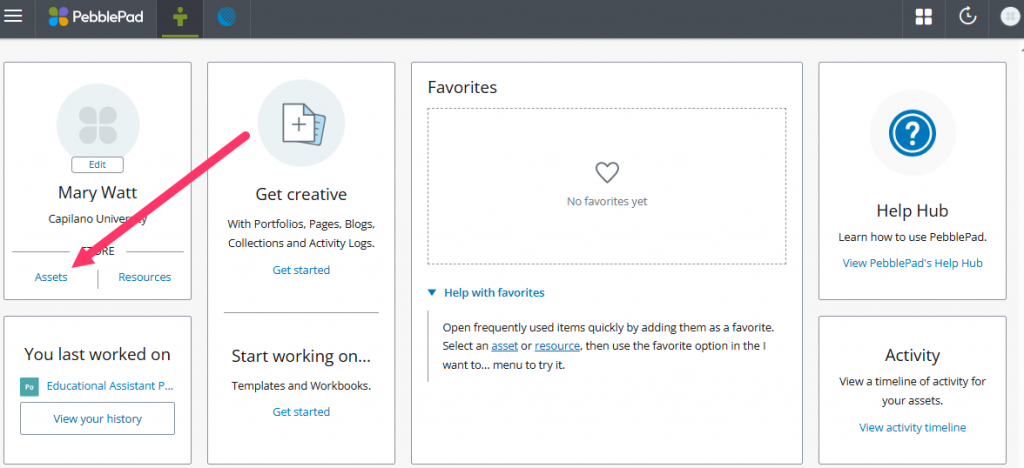Viewport: 1024px width, 468px height.
Task: Open the hamburger main menu
Action: click(13, 16)
